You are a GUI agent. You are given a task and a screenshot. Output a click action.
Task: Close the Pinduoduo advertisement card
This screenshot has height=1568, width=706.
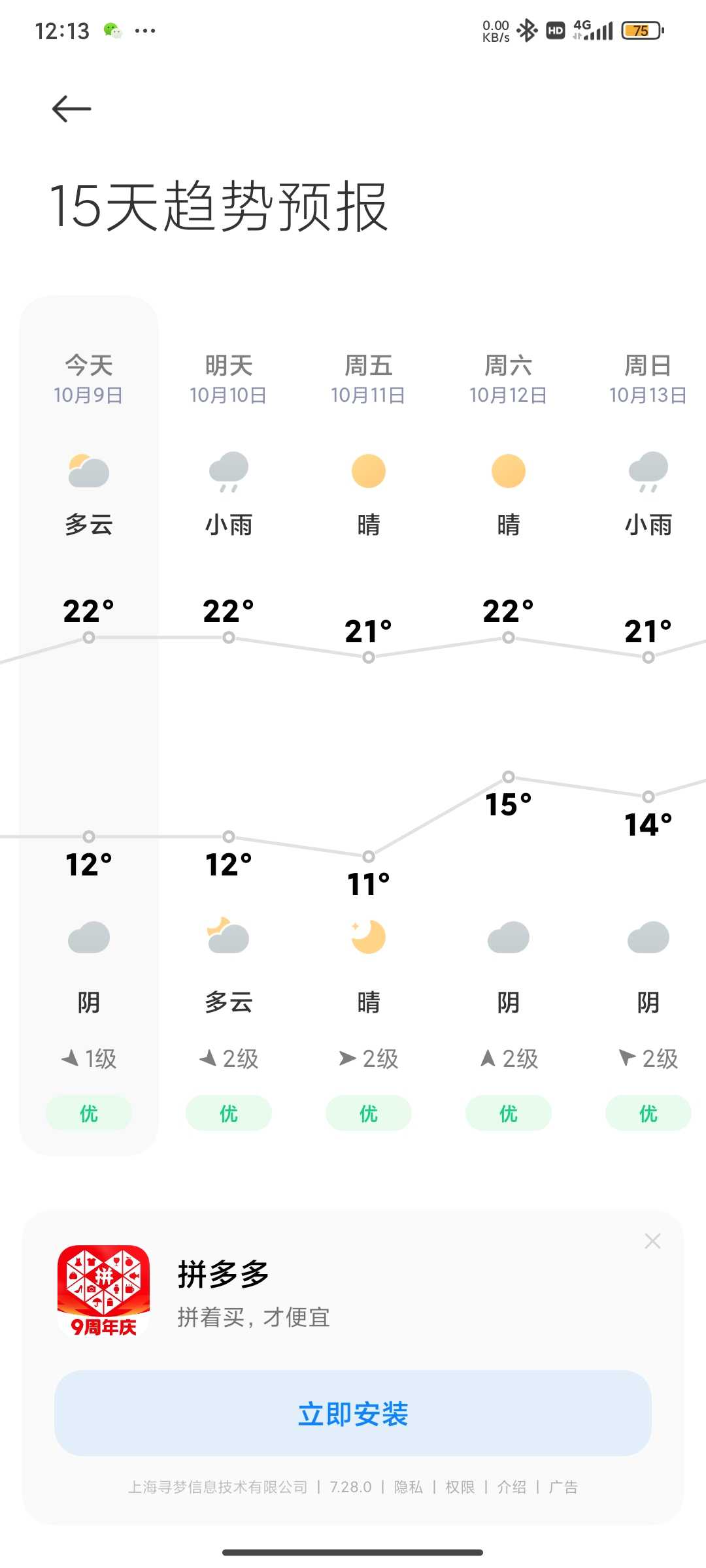coord(652,1241)
